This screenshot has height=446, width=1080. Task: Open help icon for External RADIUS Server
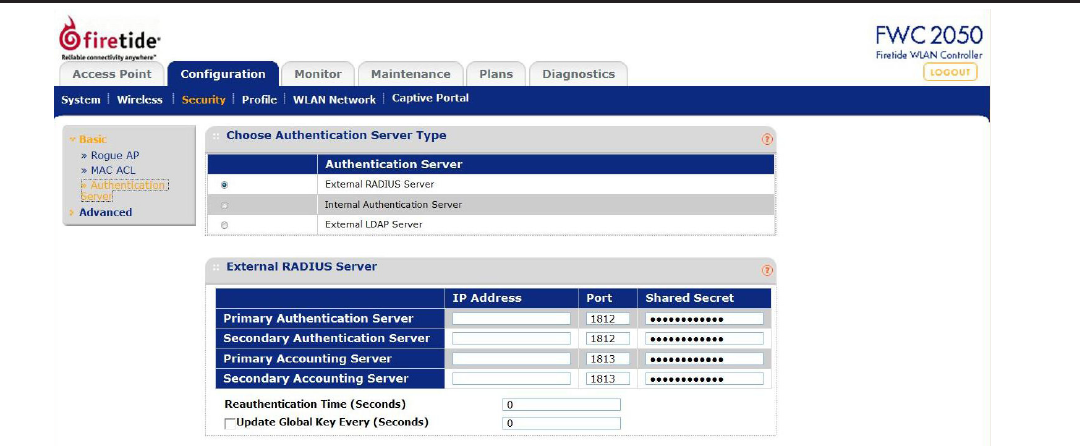tap(767, 270)
